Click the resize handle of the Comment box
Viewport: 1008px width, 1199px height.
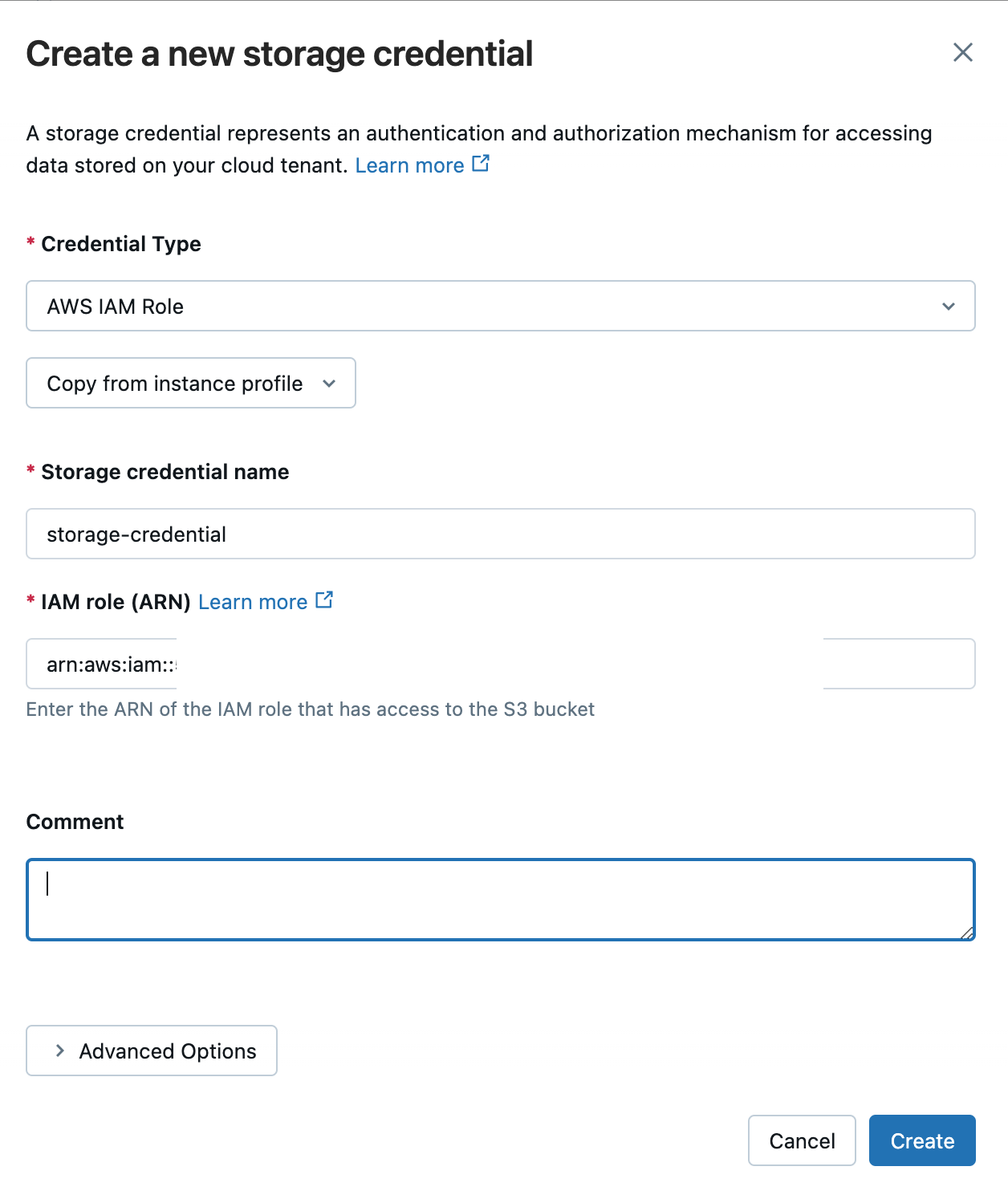click(969, 934)
